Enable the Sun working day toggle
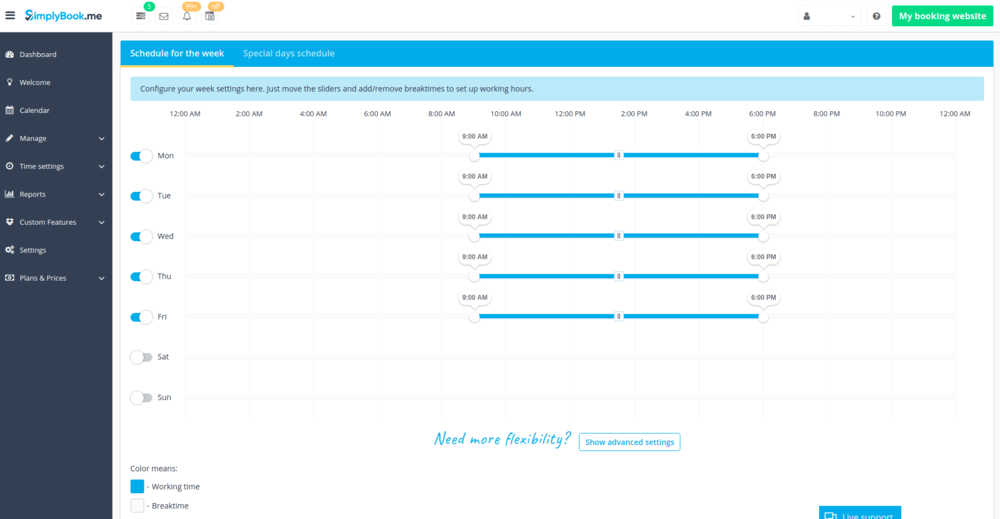 point(141,397)
